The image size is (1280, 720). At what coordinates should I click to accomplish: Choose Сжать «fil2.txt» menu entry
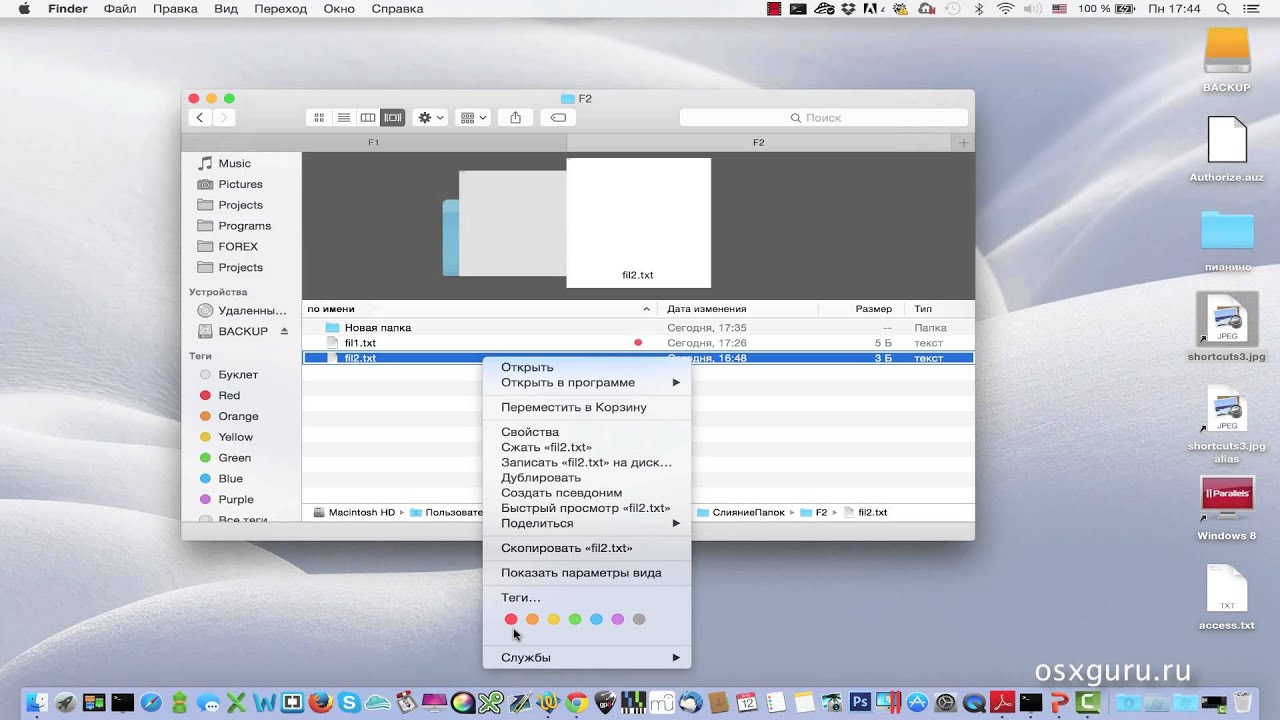coord(586,448)
